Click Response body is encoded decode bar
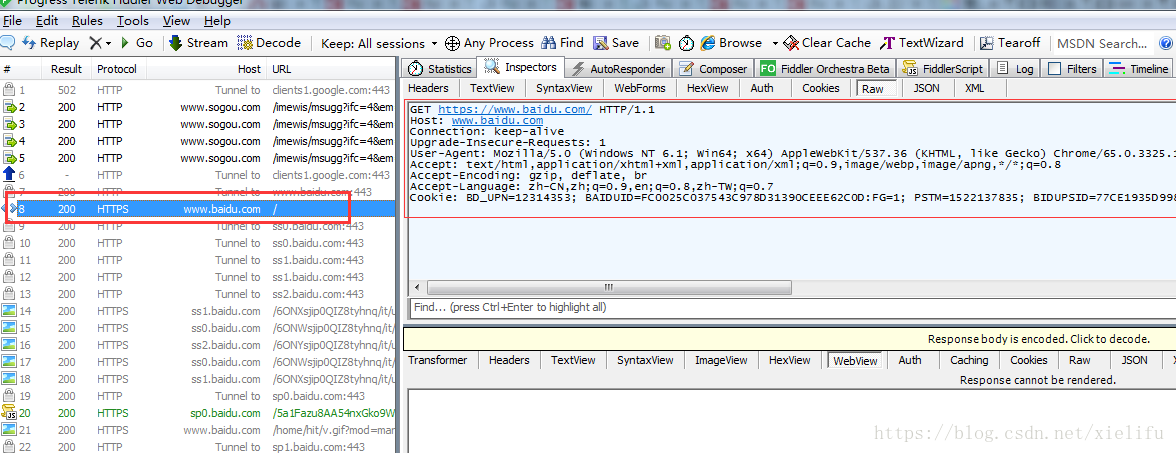This screenshot has width=1176, height=453. (789, 339)
